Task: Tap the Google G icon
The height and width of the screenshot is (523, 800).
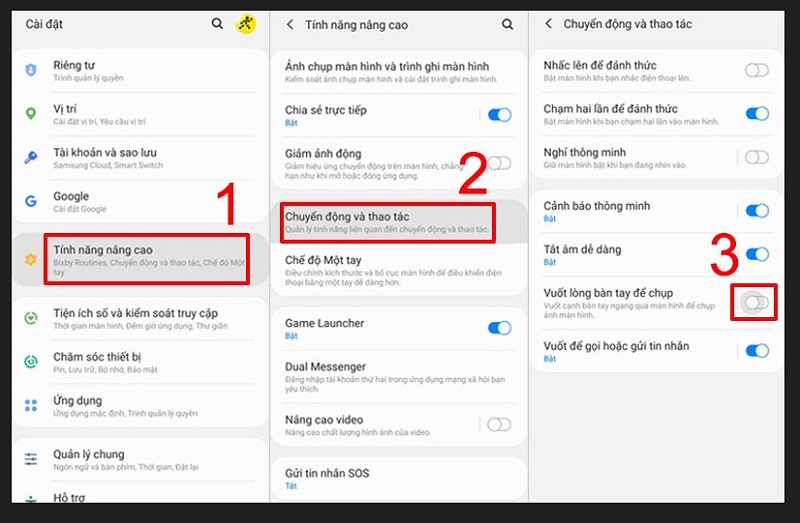Action: (31, 201)
